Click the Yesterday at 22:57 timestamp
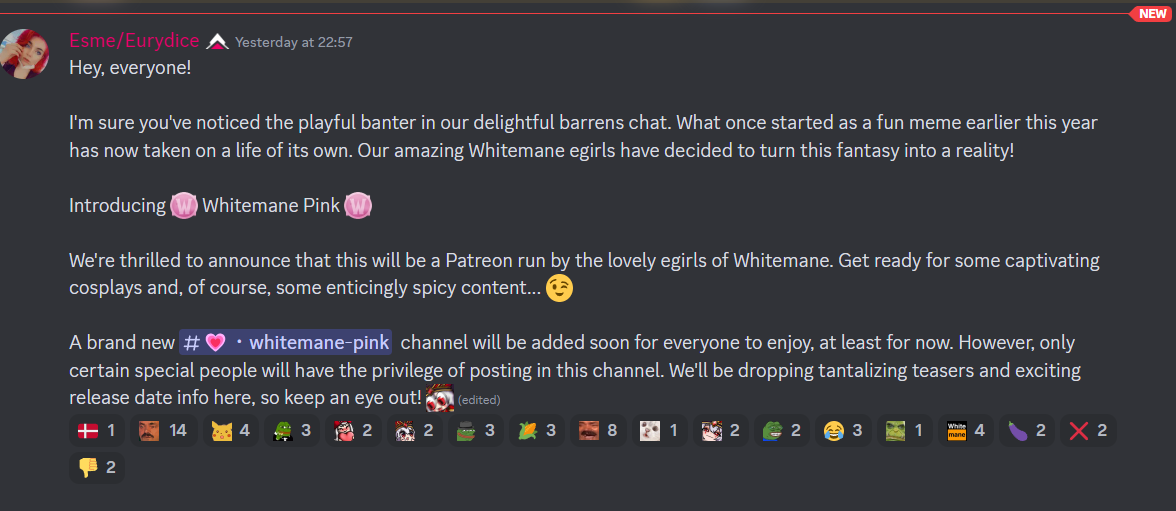Viewport: 1176px width, 511px height. [293, 43]
